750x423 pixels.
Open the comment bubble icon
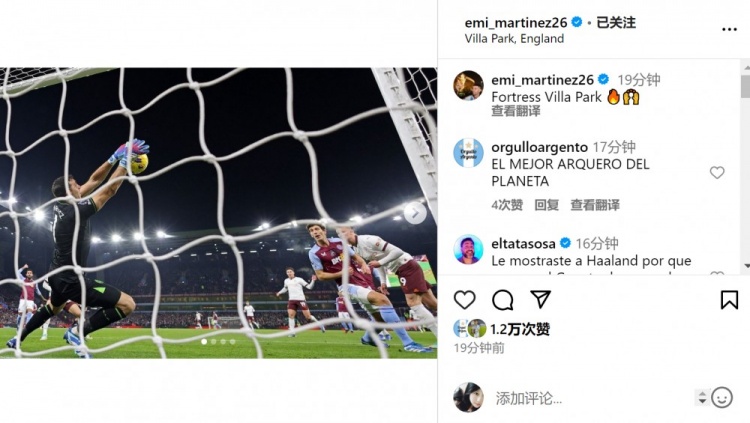coord(503,300)
